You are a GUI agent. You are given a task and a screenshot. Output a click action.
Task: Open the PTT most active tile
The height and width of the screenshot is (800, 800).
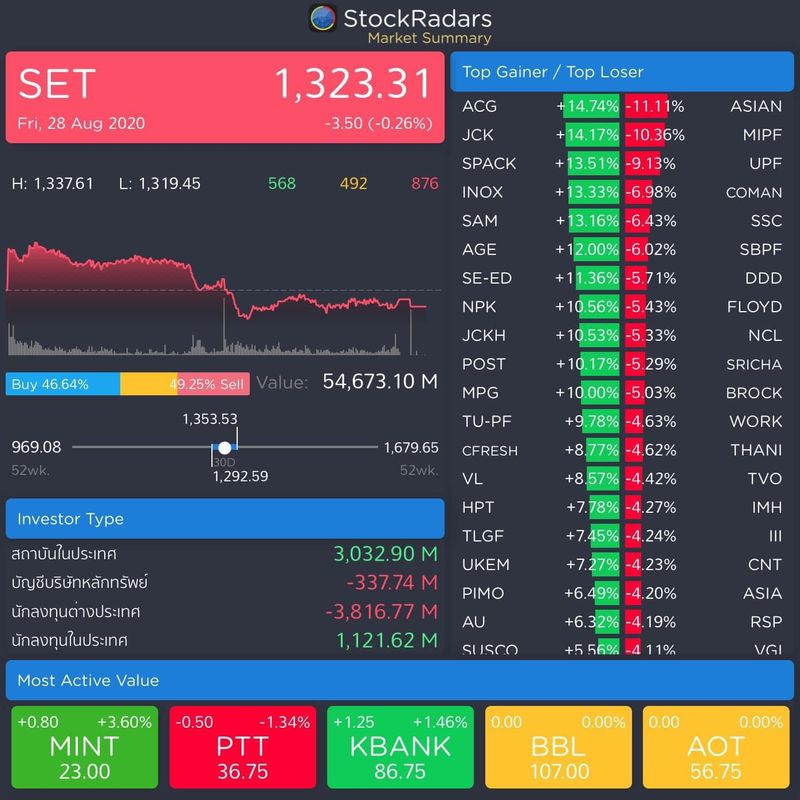click(x=242, y=747)
